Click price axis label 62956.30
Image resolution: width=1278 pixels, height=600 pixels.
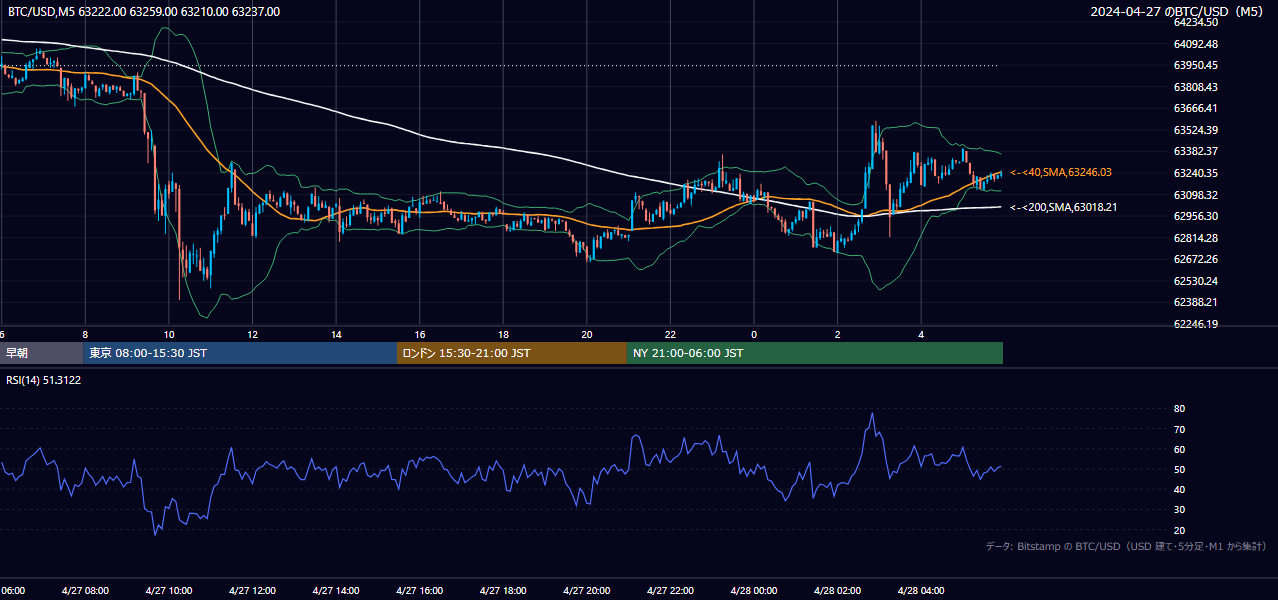click(1196, 216)
